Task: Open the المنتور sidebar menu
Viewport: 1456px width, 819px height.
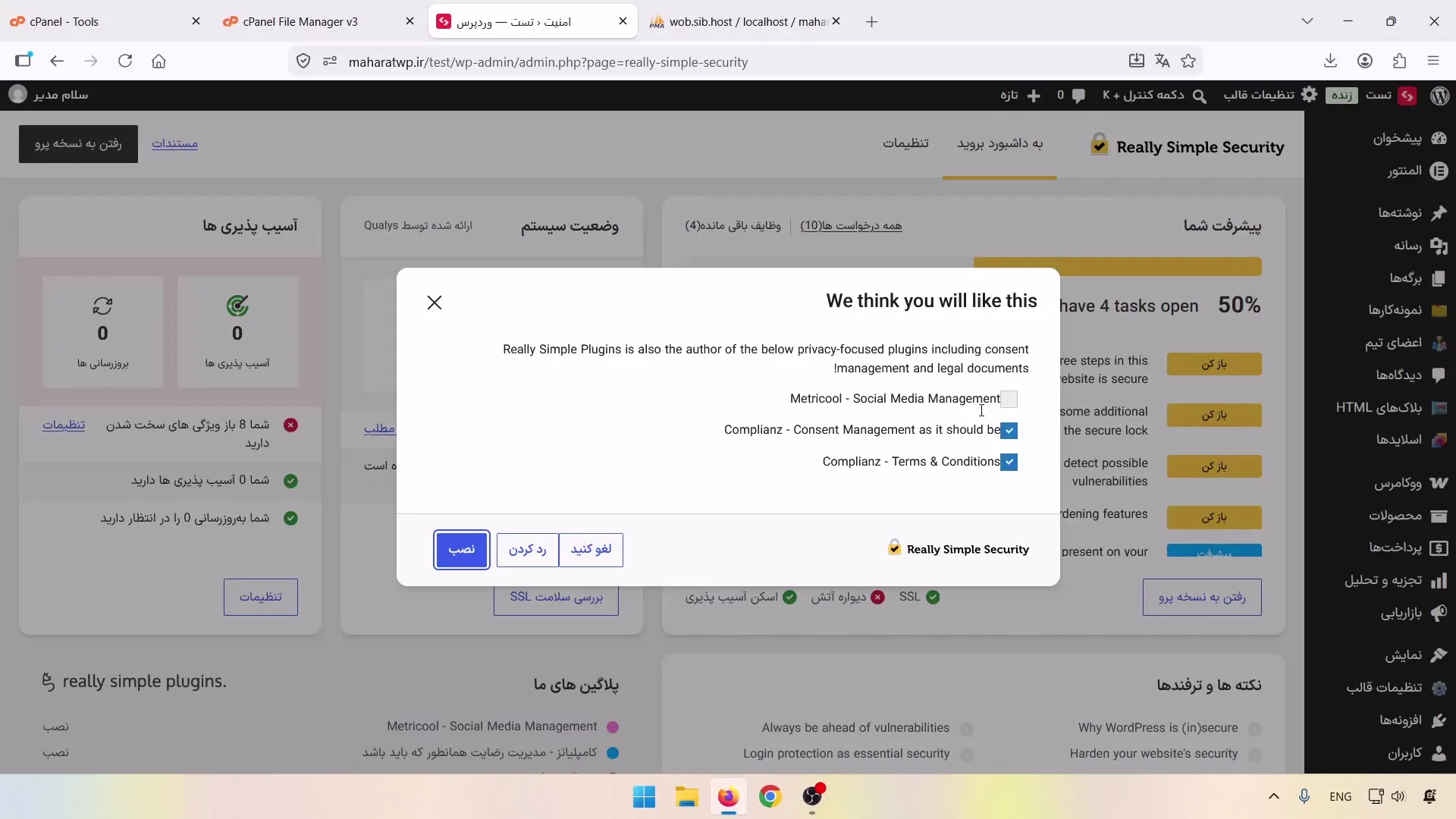Action: (x=1417, y=171)
